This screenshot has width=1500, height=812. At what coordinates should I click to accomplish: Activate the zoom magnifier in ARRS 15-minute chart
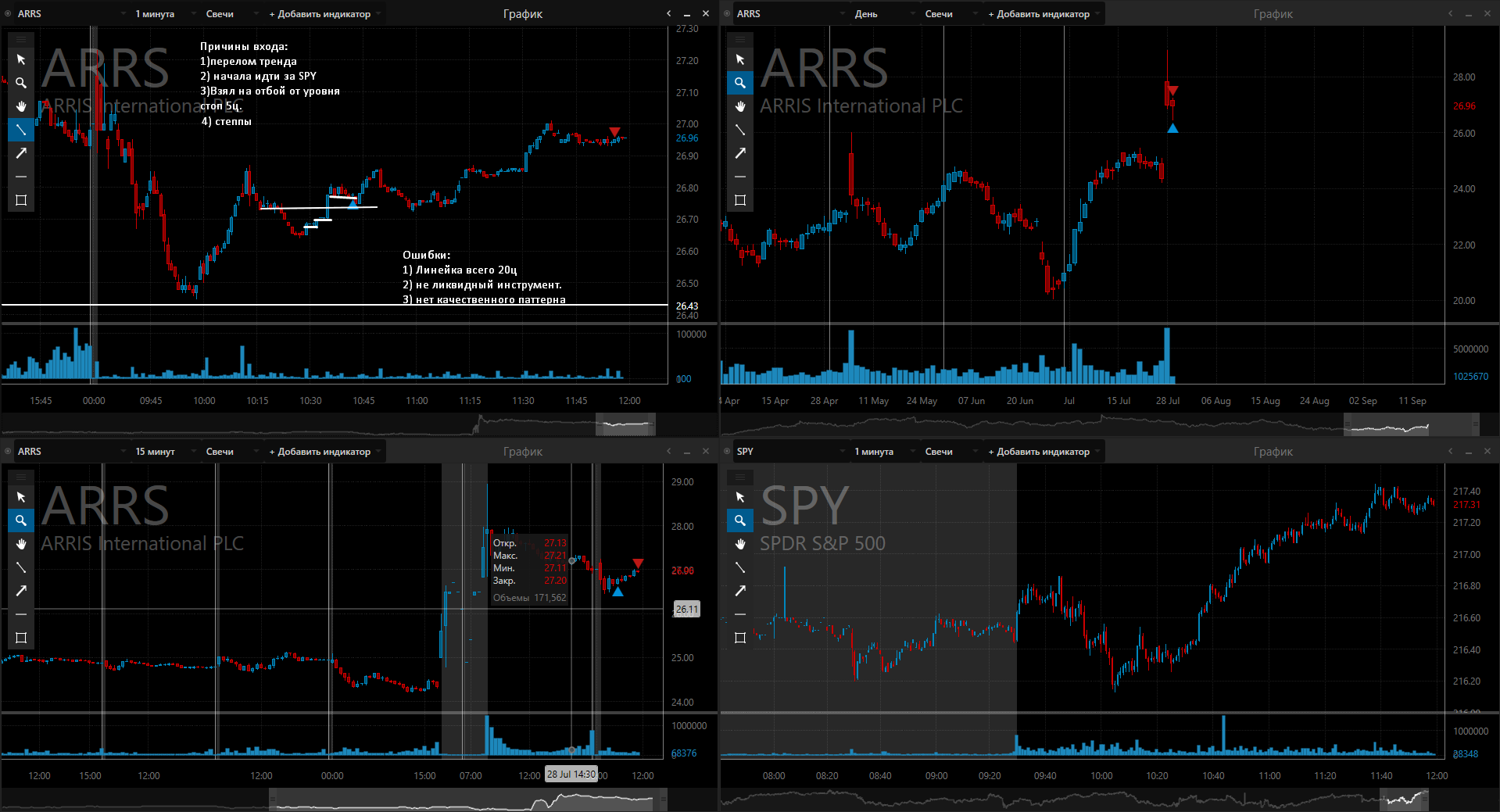(21, 520)
